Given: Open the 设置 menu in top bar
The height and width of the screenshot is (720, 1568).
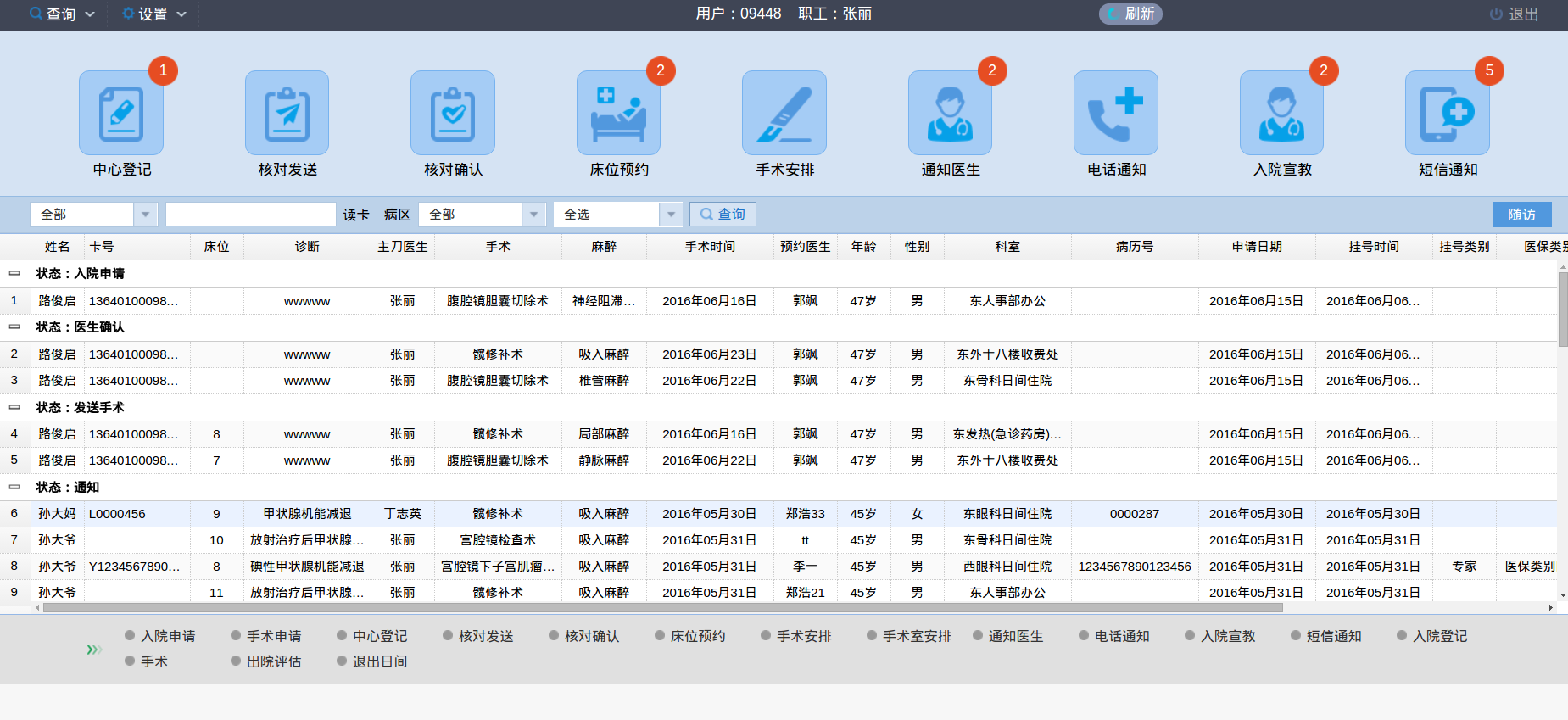Looking at the screenshot, I should click(x=153, y=14).
